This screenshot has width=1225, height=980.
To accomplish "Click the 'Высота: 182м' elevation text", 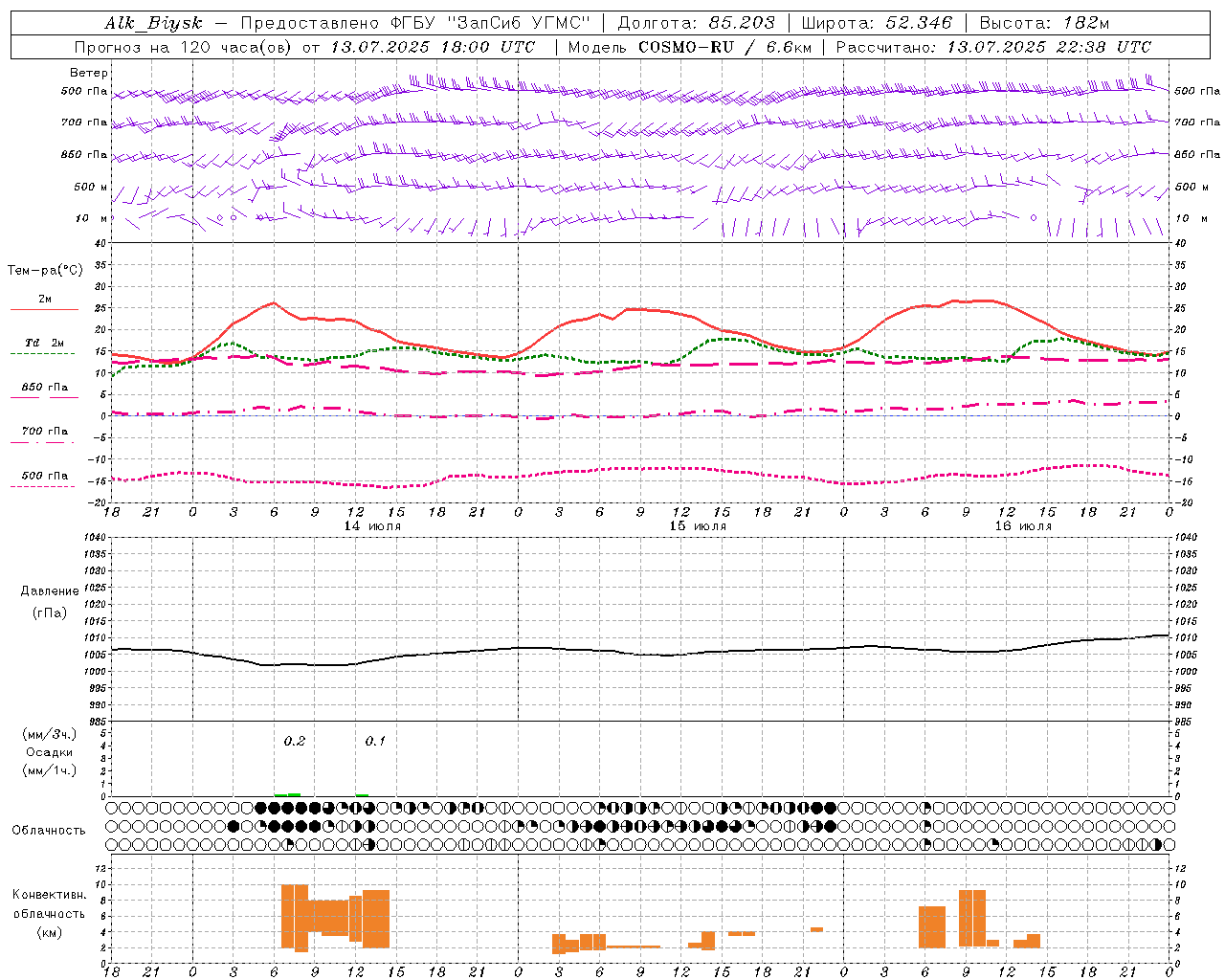I will [x=1044, y=23].
